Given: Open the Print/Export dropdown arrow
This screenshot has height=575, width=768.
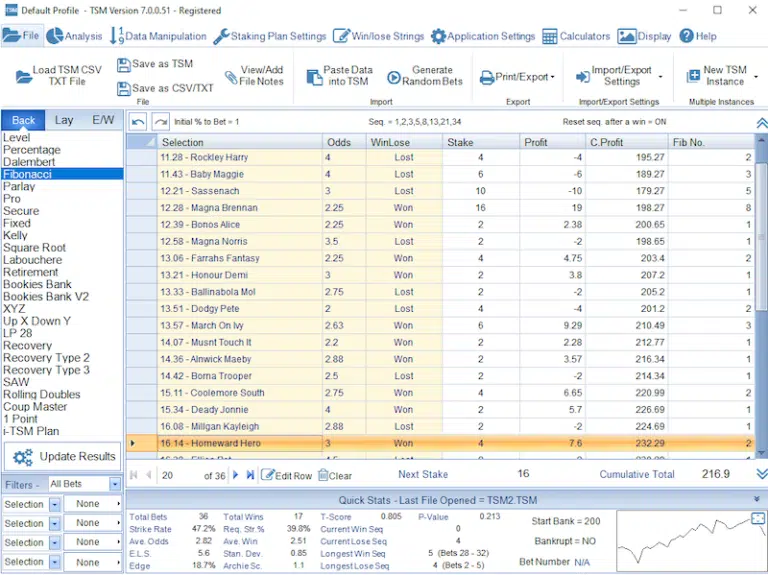Looking at the screenshot, I should coord(552,77).
